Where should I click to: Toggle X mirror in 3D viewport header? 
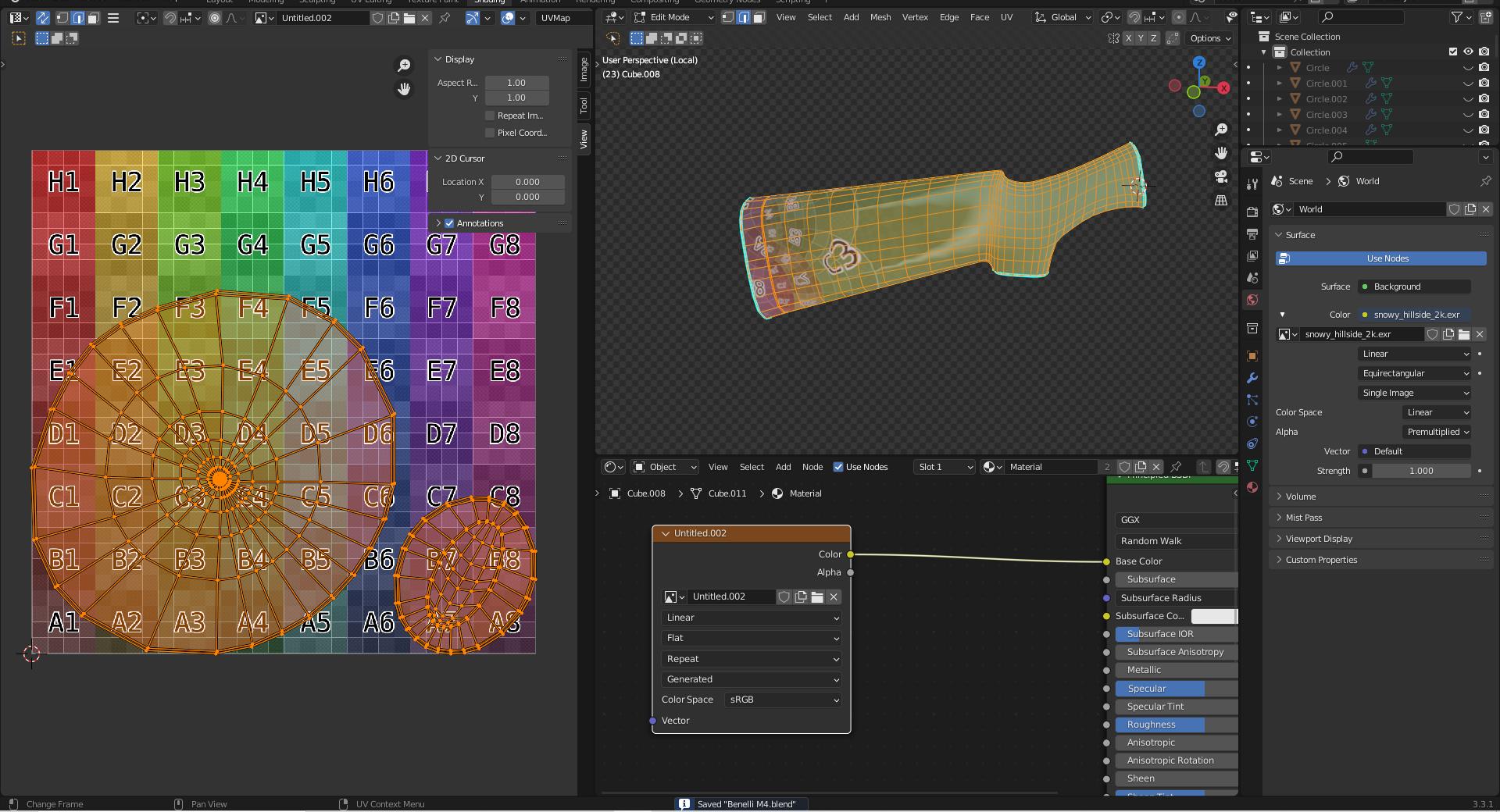click(x=1127, y=38)
